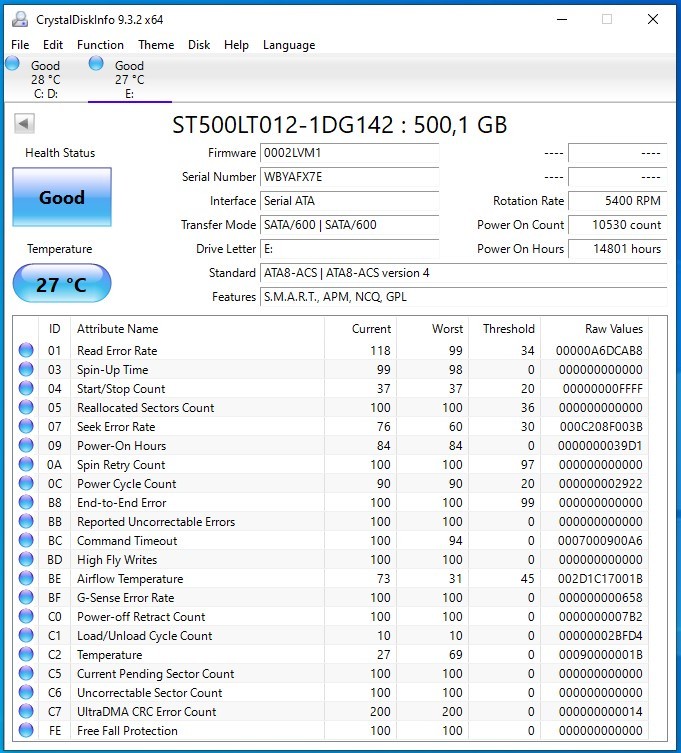Click status orb for Reported Uncorrectable Errors
681x753 pixels.
[26, 521]
